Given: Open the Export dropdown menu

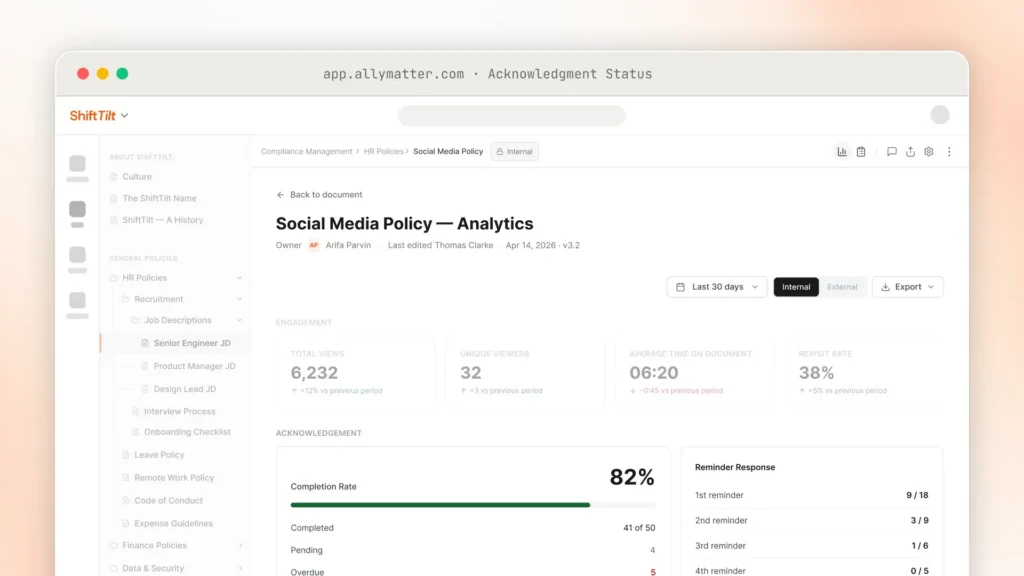Looking at the screenshot, I should (907, 287).
